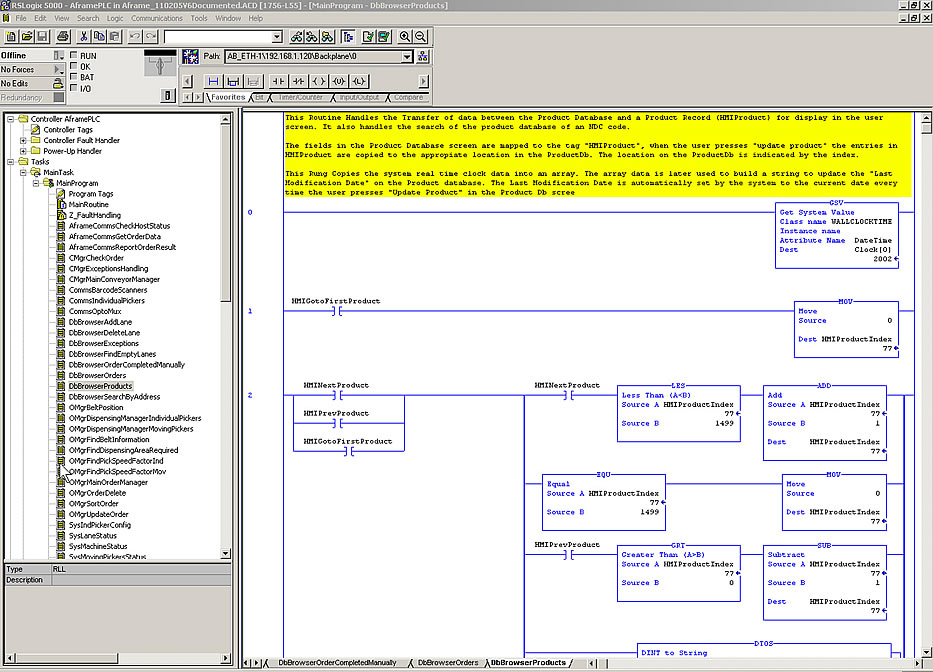Open the No Forces dropdown menu

58,70
